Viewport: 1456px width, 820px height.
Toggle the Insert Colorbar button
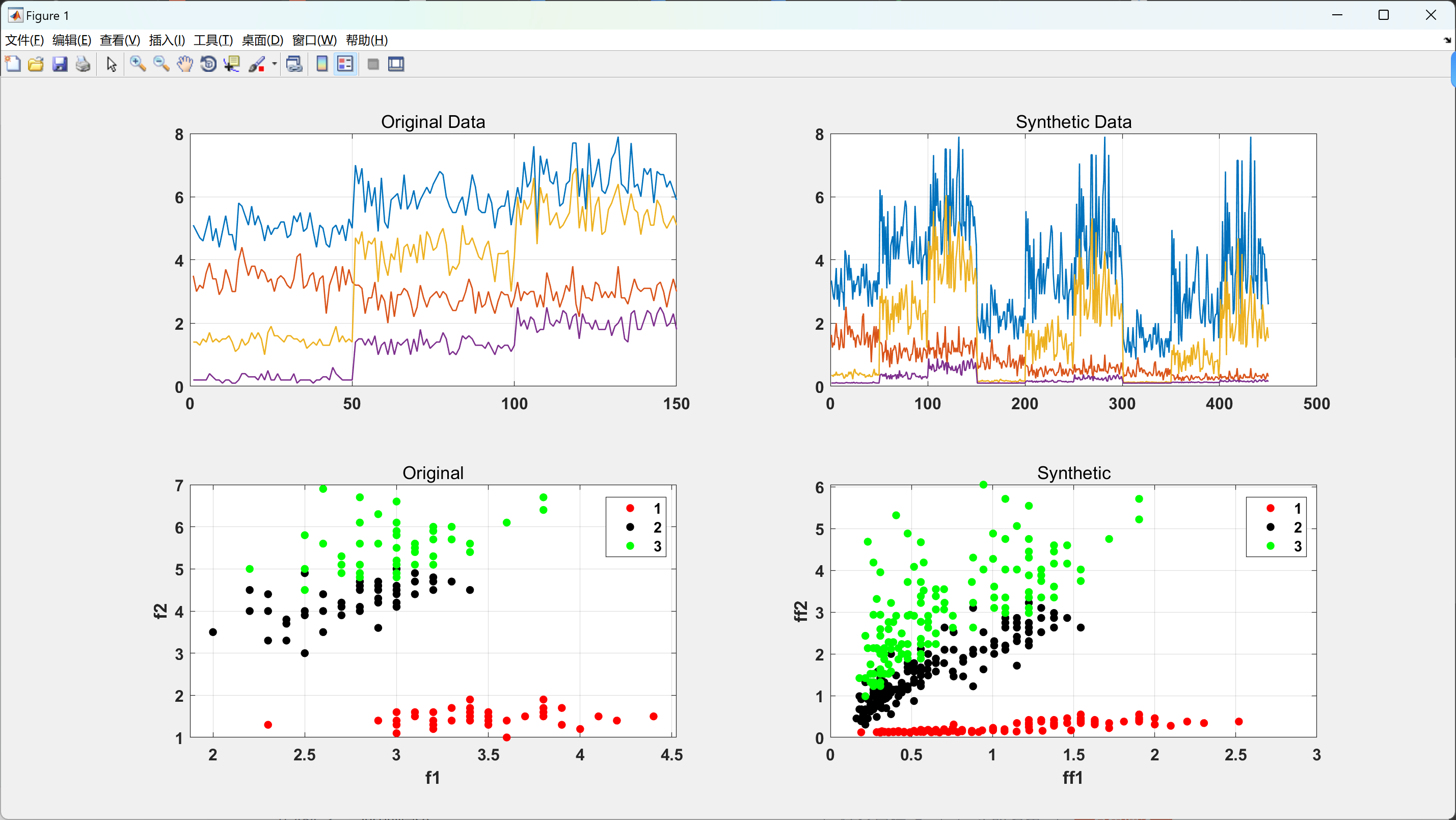tap(321, 64)
